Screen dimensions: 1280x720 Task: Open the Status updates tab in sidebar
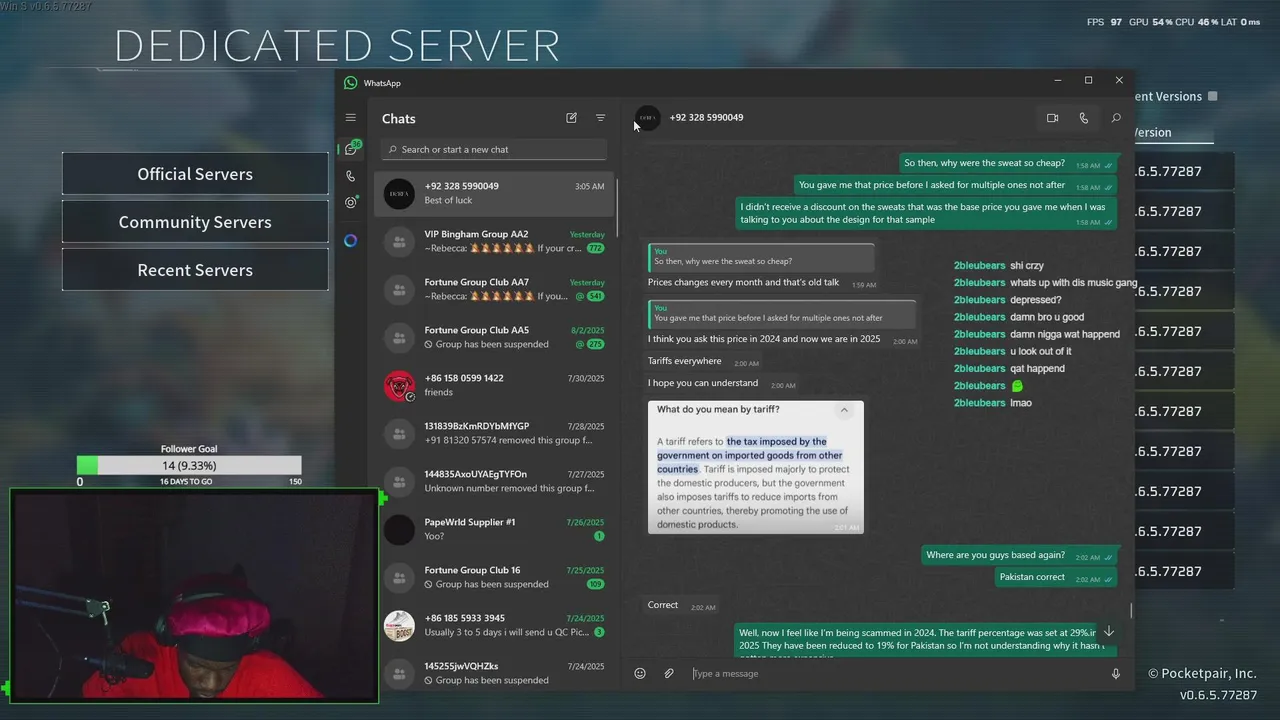pos(351,202)
